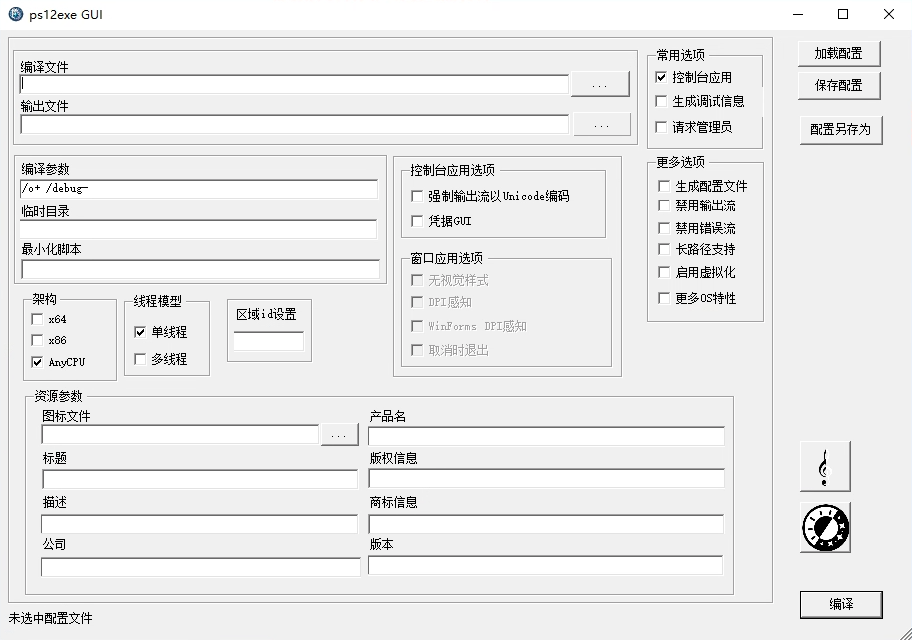
Task: Enable 请求管理员 checkbox
Action: click(x=661, y=127)
